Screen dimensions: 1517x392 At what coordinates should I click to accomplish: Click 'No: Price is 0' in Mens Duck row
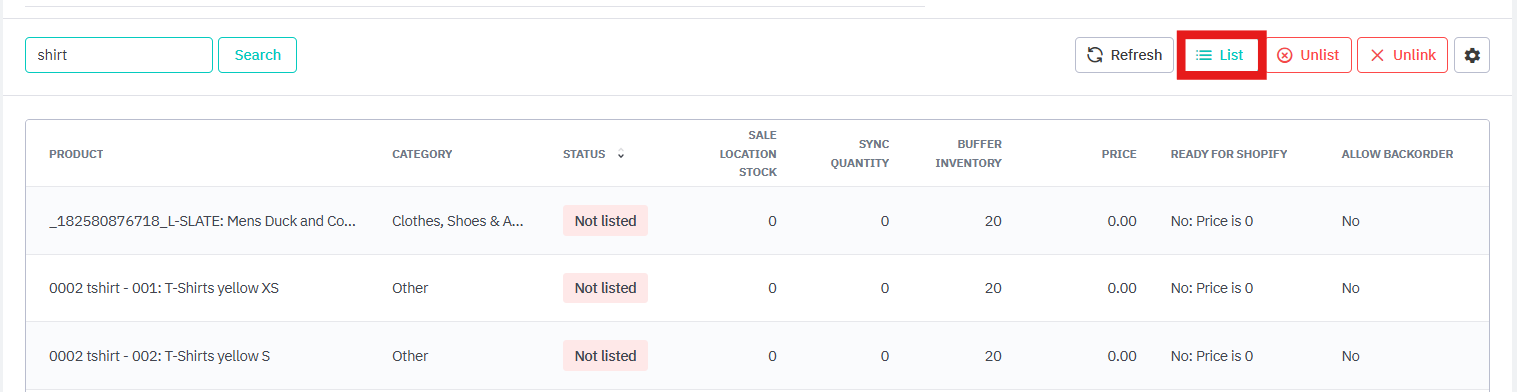click(x=1212, y=221)
